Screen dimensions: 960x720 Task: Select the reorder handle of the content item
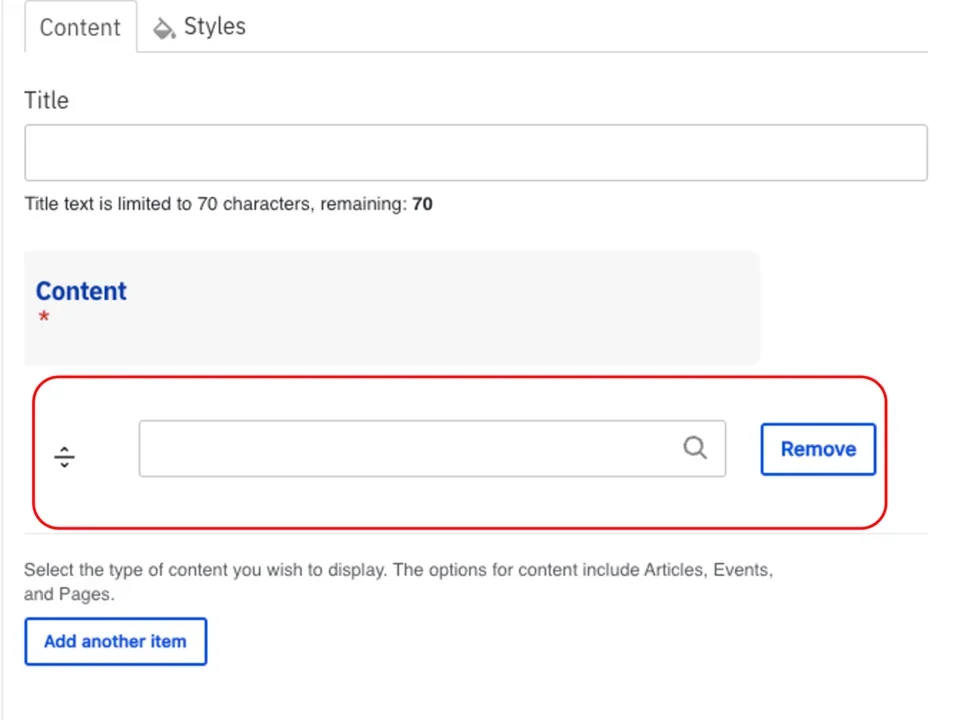pyautogui.click(x=64, y=456)
